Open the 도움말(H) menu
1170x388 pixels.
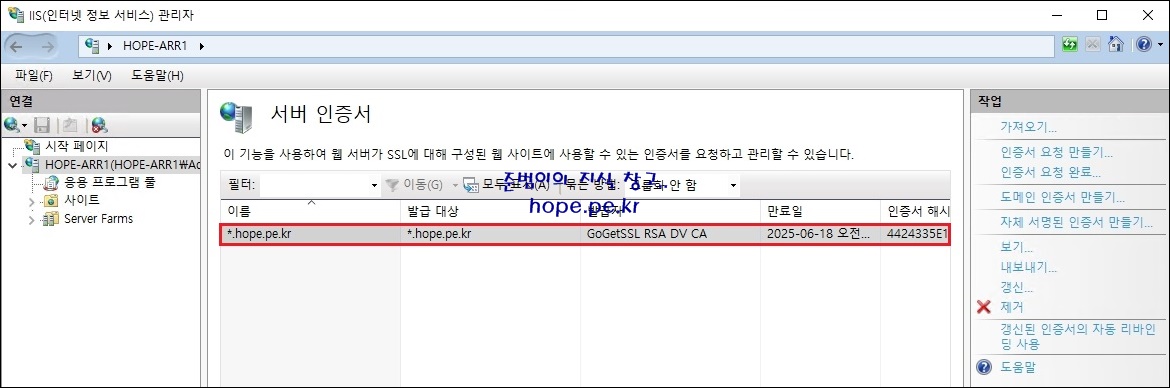157,75
